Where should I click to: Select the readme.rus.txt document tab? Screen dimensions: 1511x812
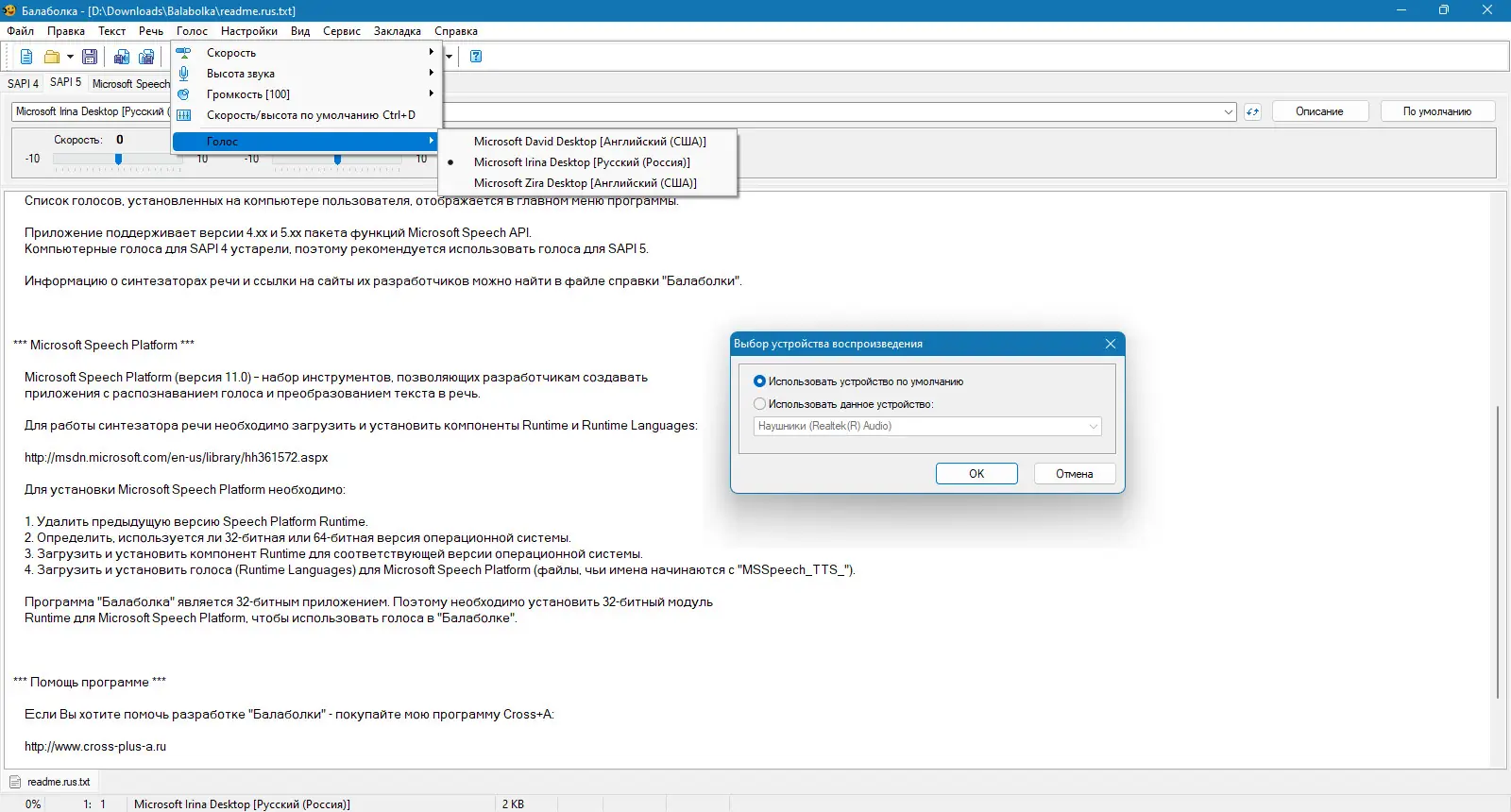tap(51, 782)
